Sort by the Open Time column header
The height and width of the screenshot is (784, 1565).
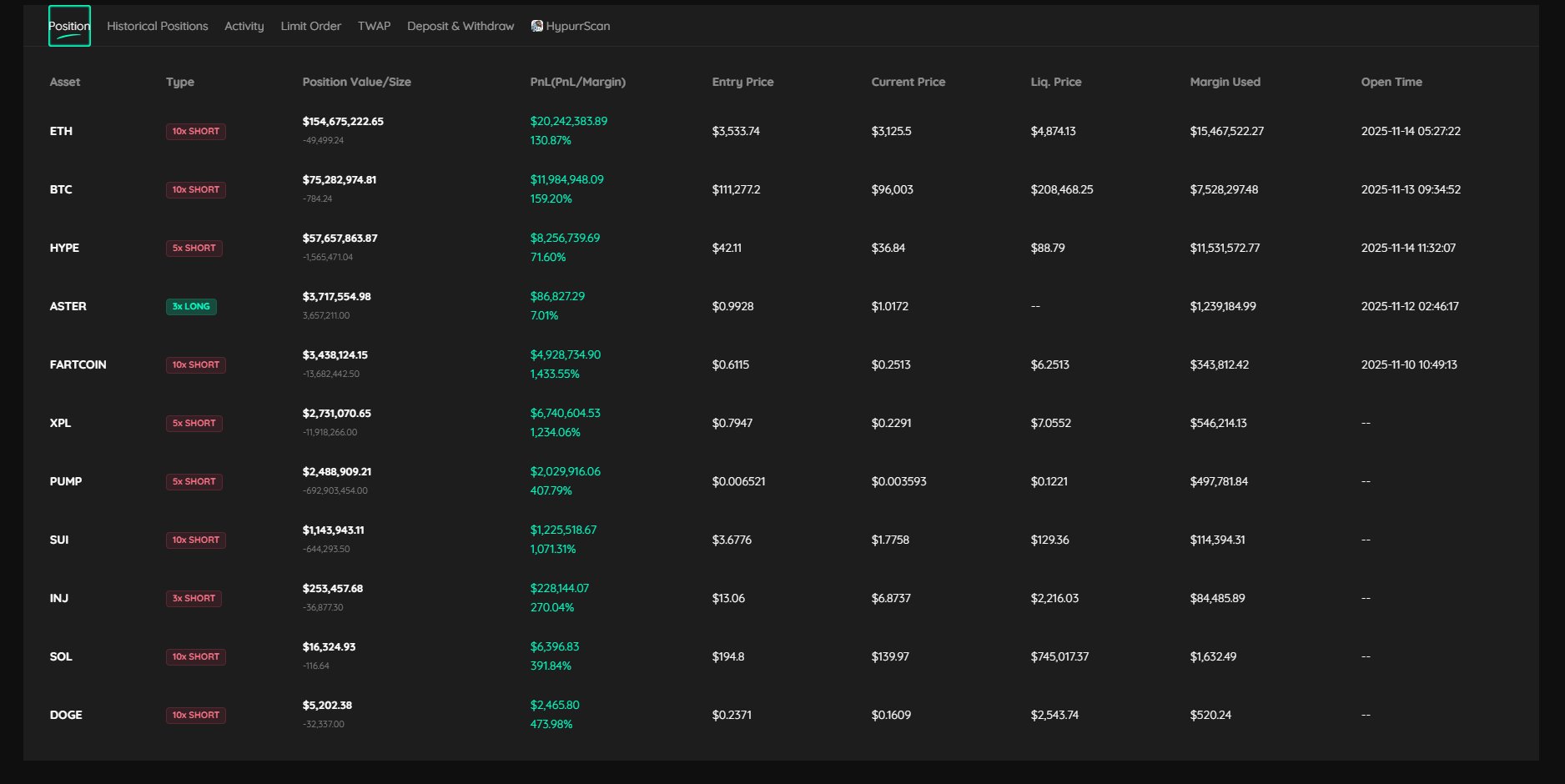(1391, 82)
